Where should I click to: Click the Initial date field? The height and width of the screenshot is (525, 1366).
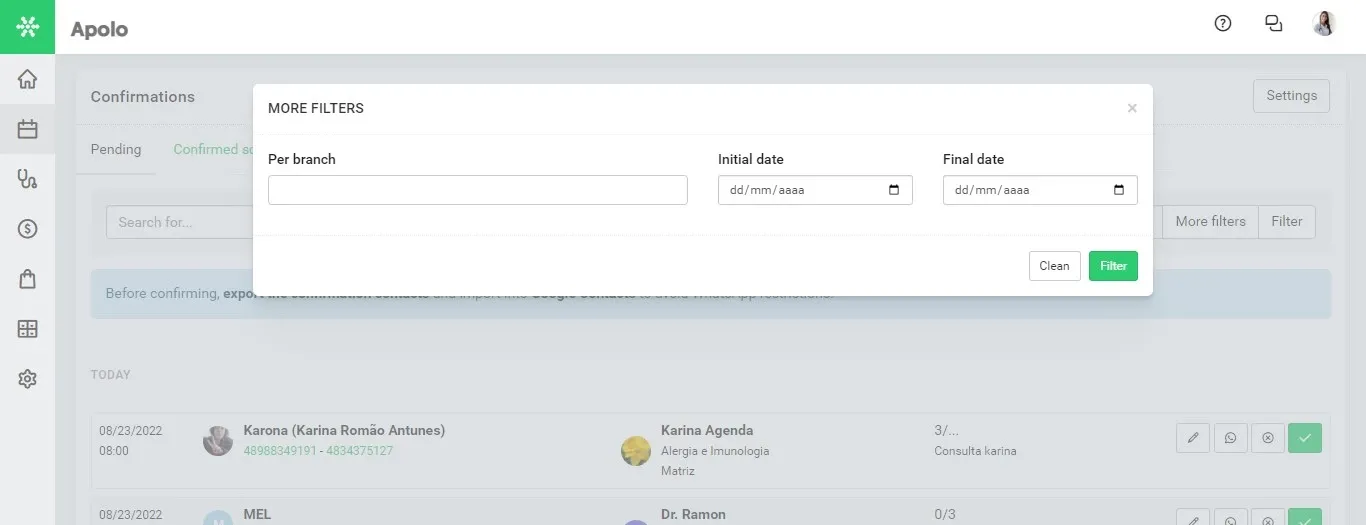click(x=815, y=190)
